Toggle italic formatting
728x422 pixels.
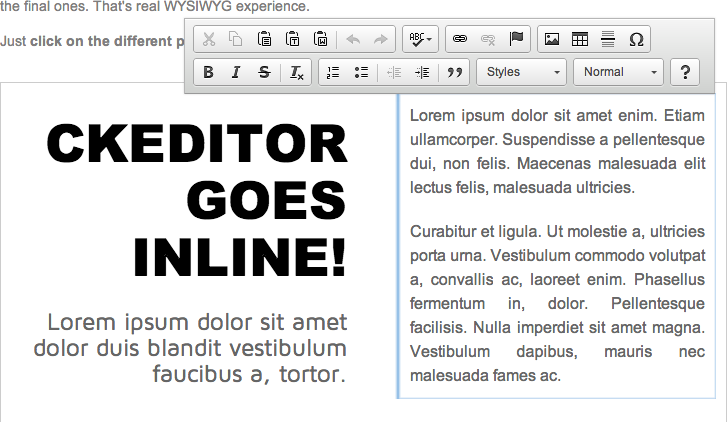pyautogui.click(x=236, y=72)
